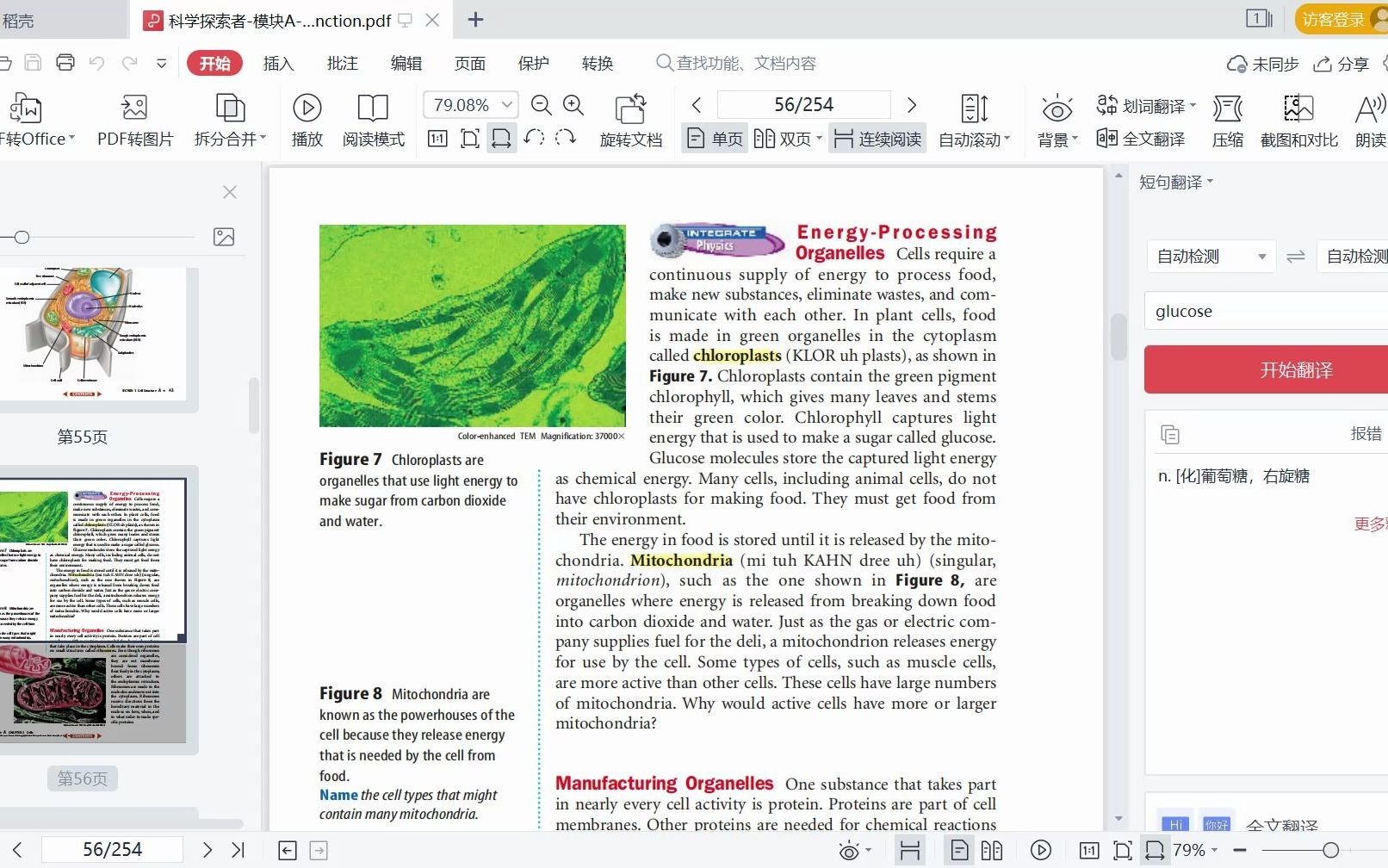Image resolution: width=1388 pixels, height=868 pixels.
Task: Open the 页面 ribbon tab
Action: pos(469,63)
